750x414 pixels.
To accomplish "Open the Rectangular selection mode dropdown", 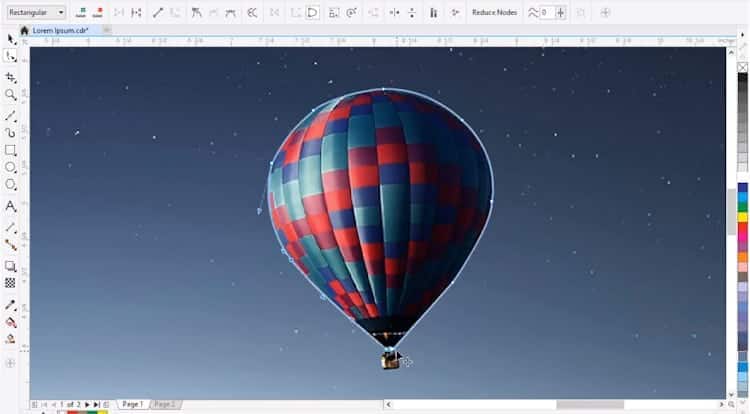I will click(x=34, y=13).
